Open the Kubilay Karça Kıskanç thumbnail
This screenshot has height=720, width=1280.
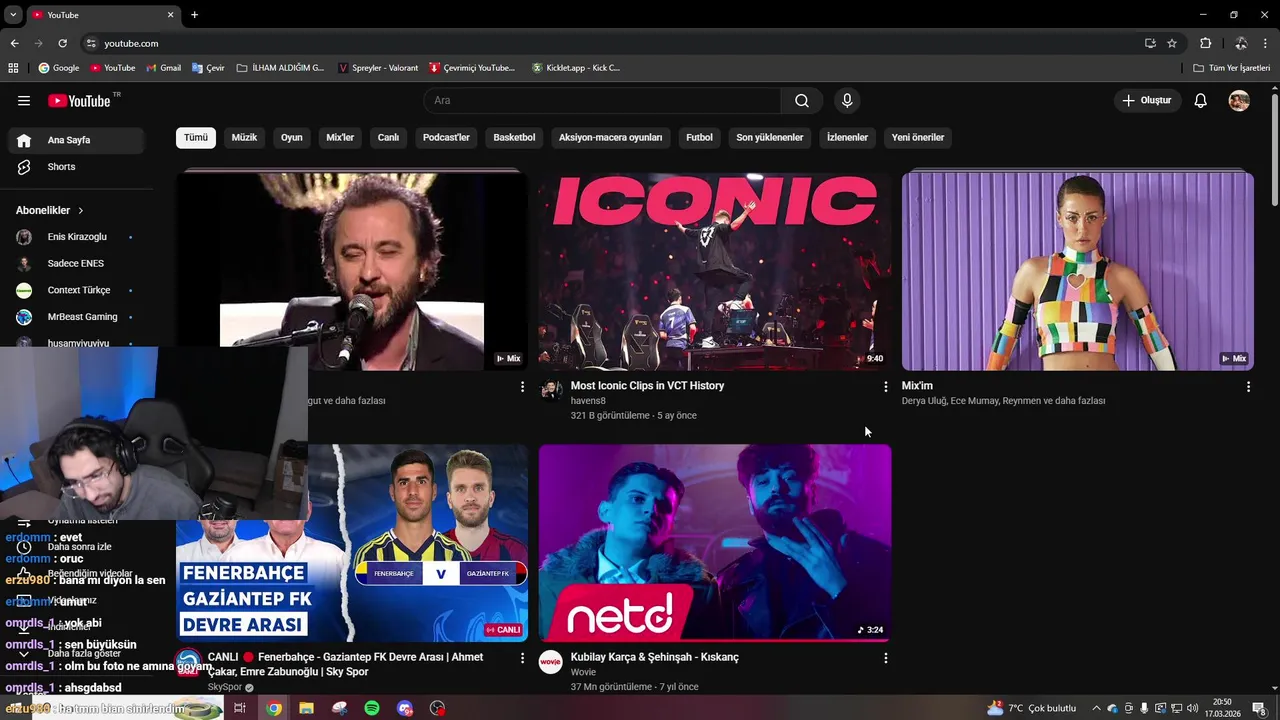(714, 543)
